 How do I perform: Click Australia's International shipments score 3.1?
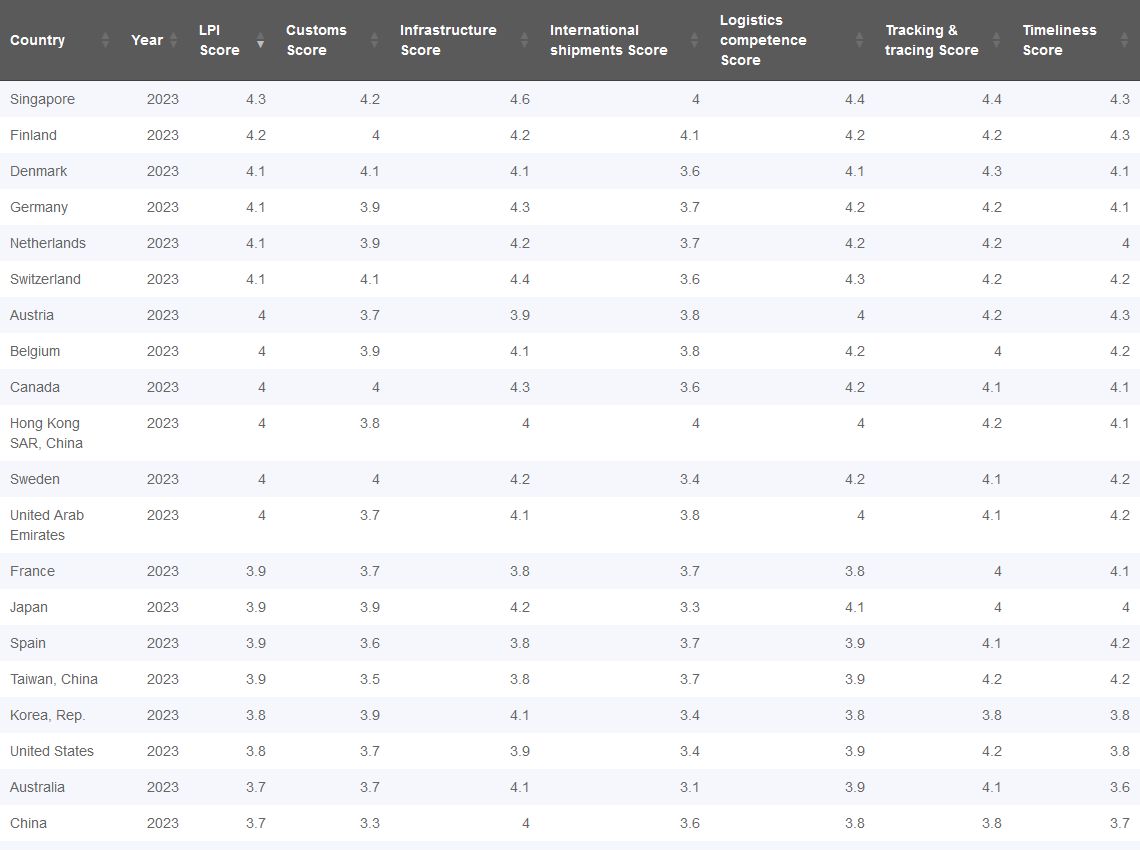(689, 787)
